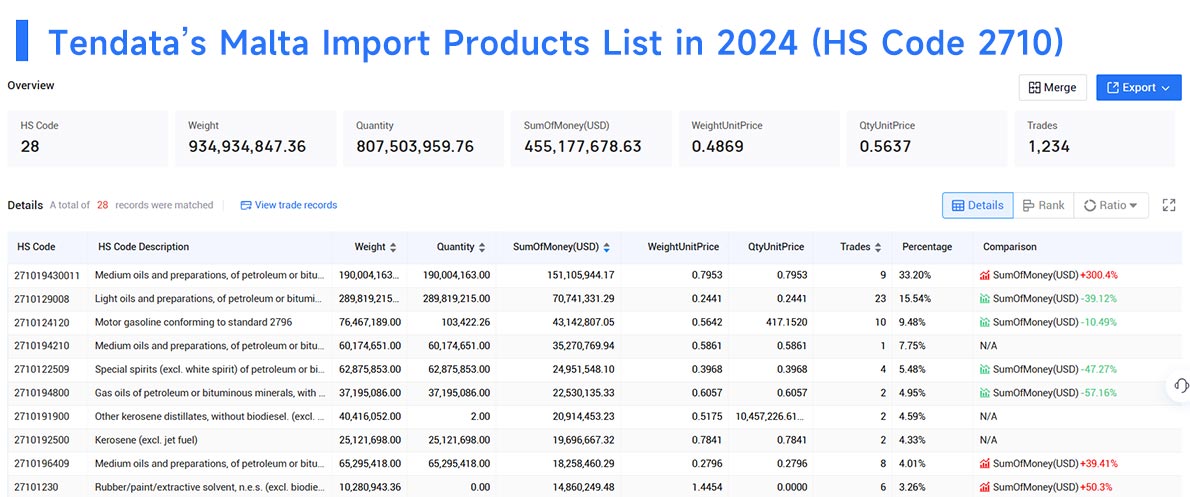The height and width of the screenshot is (497, 1190).
Task: Click Light oils and preparations description
Action: pyautogui.click(x=210, y=298)
